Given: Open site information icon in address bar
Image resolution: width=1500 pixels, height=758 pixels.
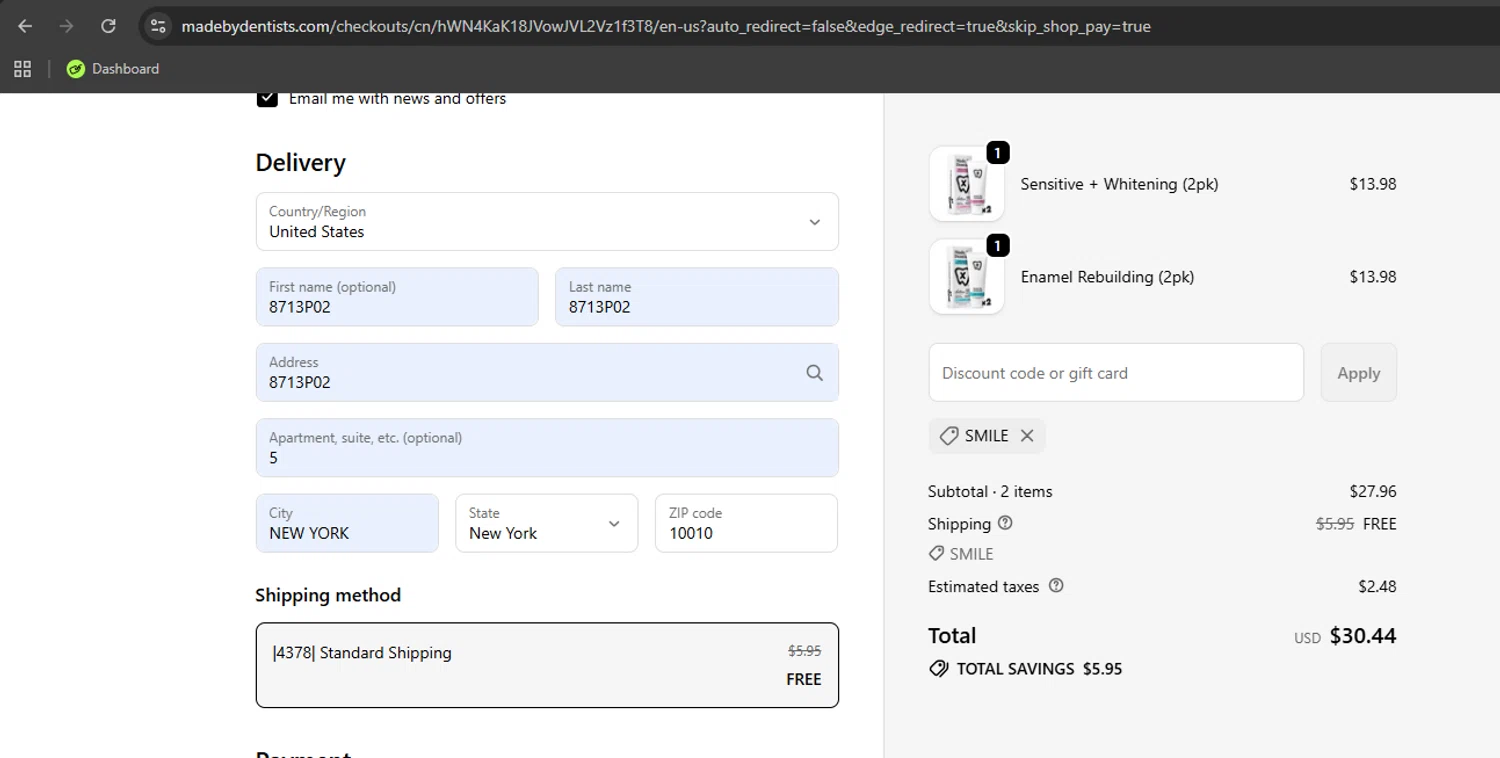Looking at the screenshot, I should click(x=157, y=26).
